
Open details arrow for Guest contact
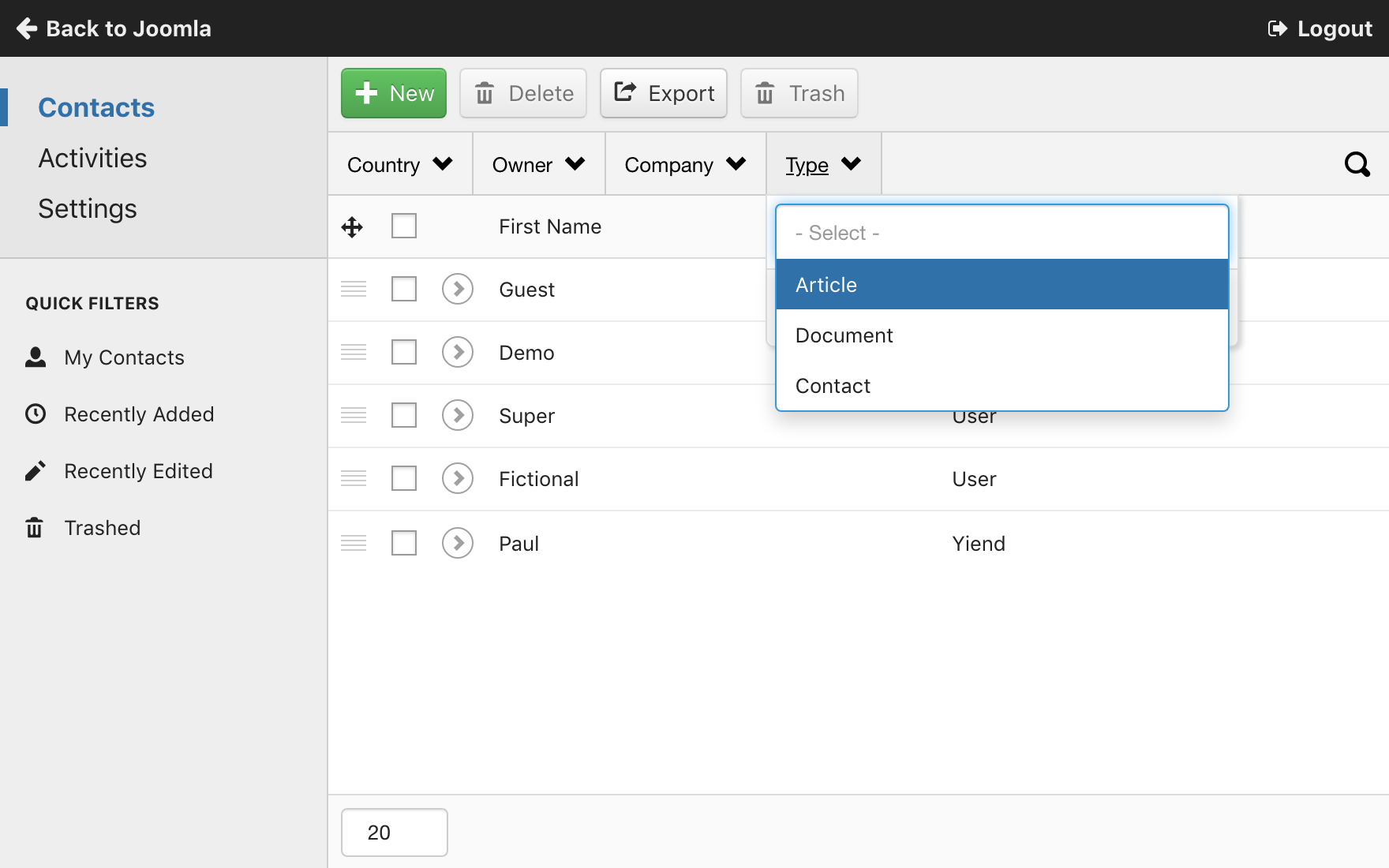[x=458, y=289]
